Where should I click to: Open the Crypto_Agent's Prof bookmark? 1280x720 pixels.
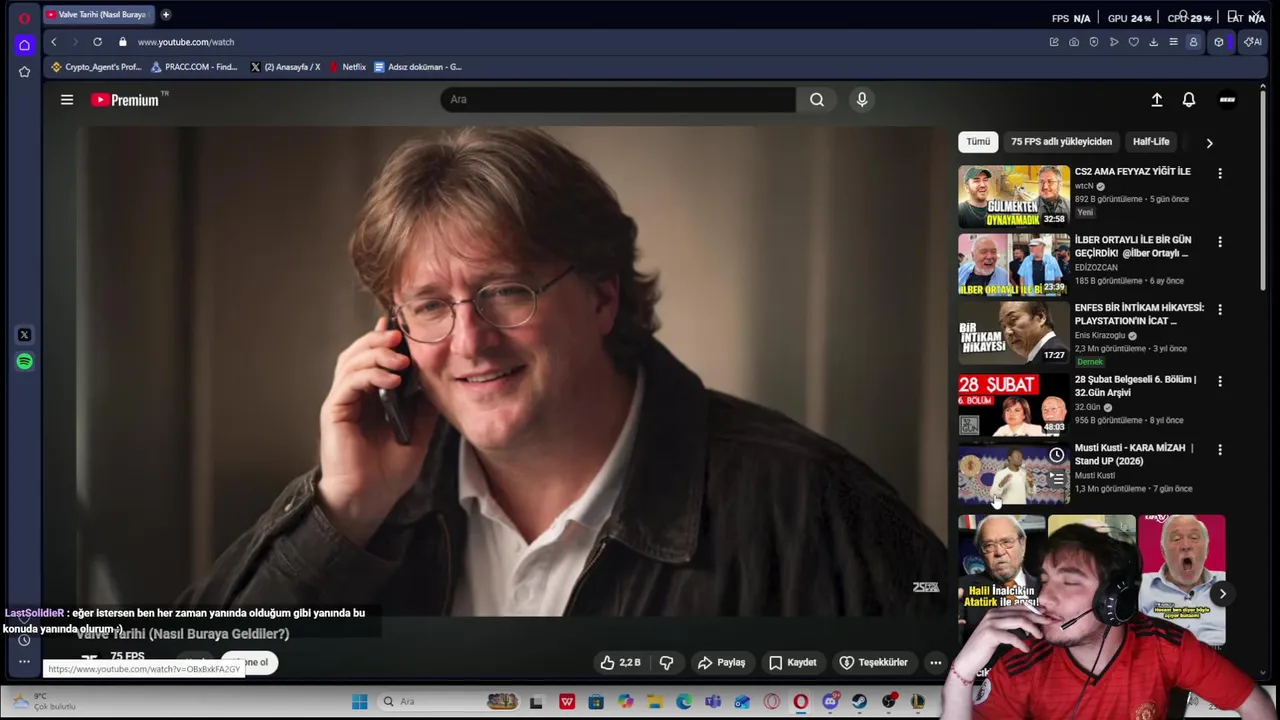(x=96, y=67)
